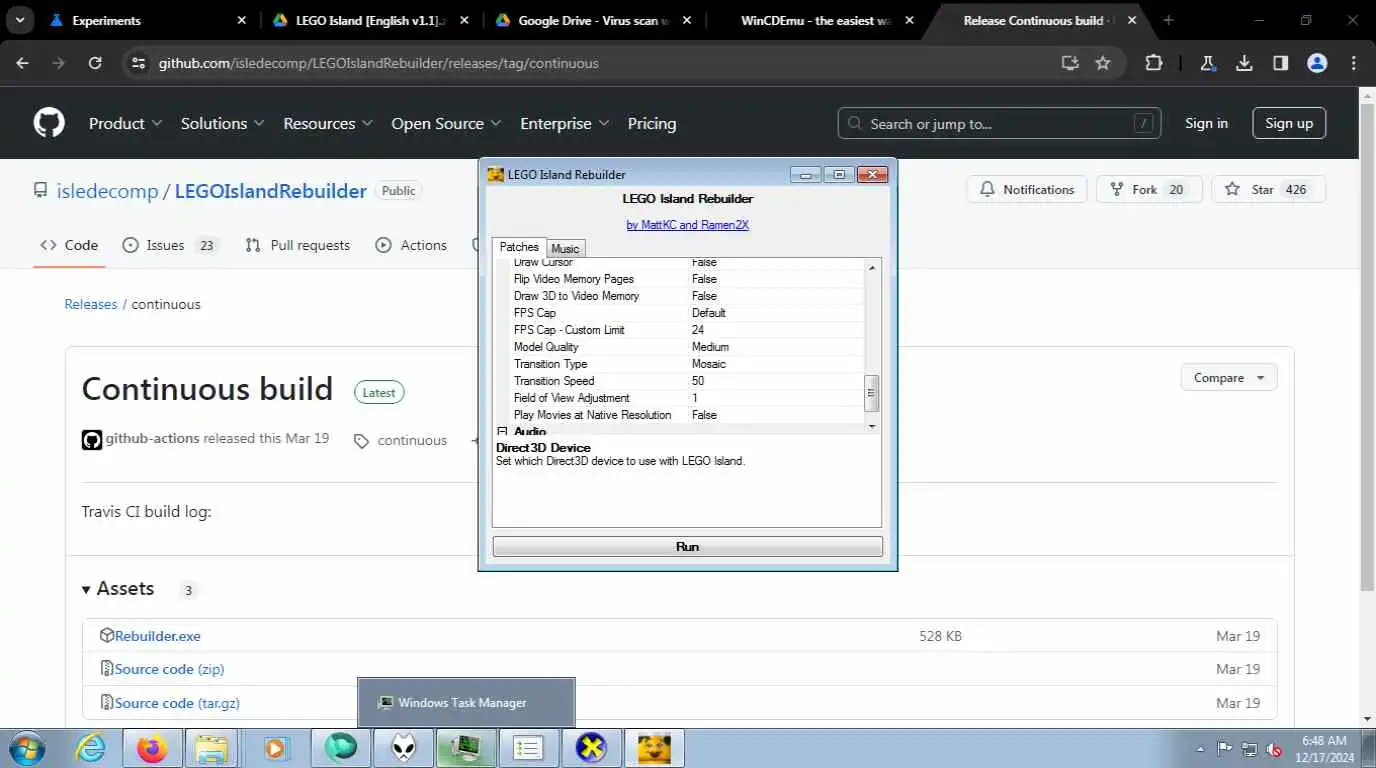Download Rebuilder.exe asset

tap(157, 636)
